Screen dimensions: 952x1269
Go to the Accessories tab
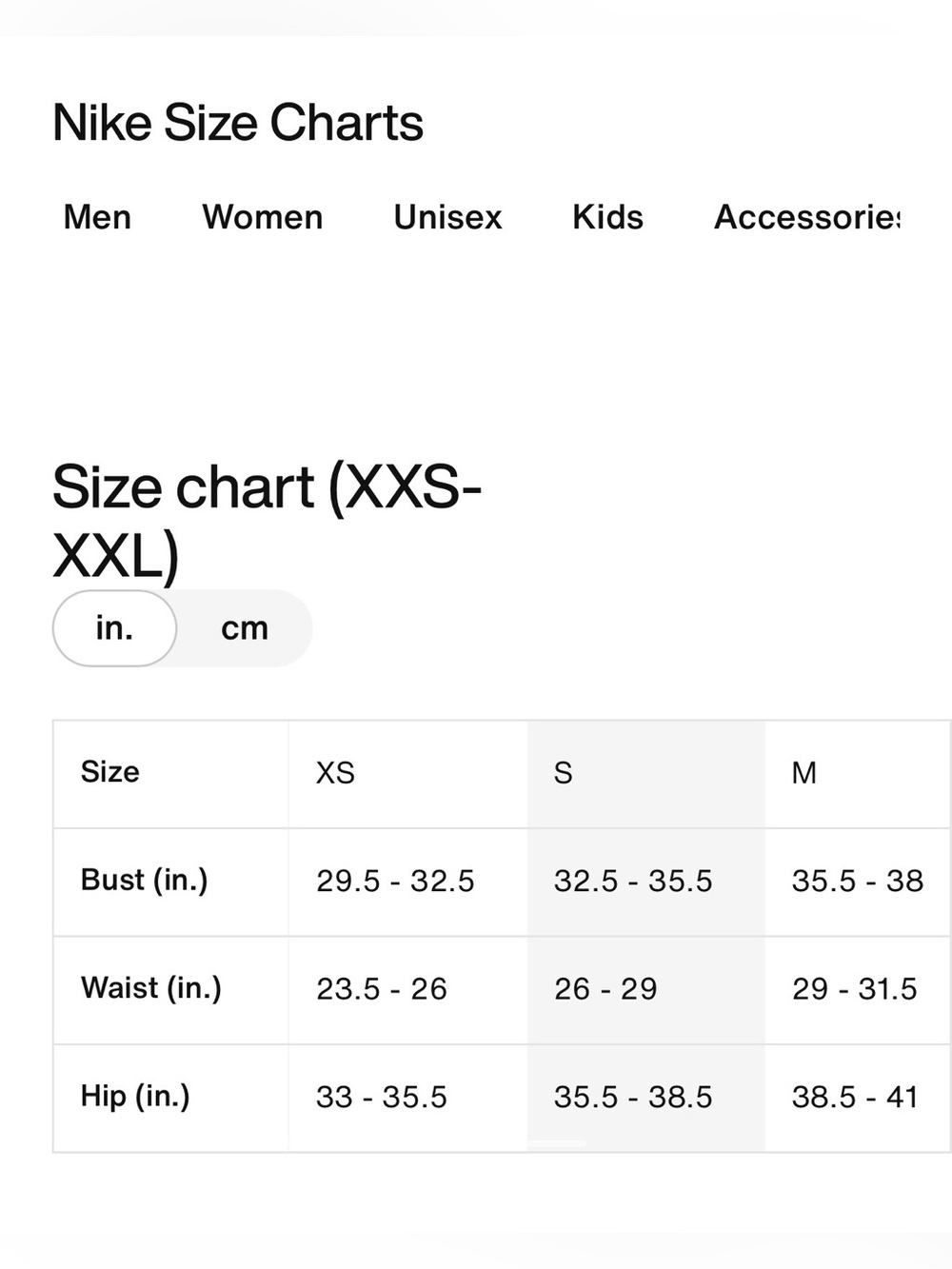point(806,217)
